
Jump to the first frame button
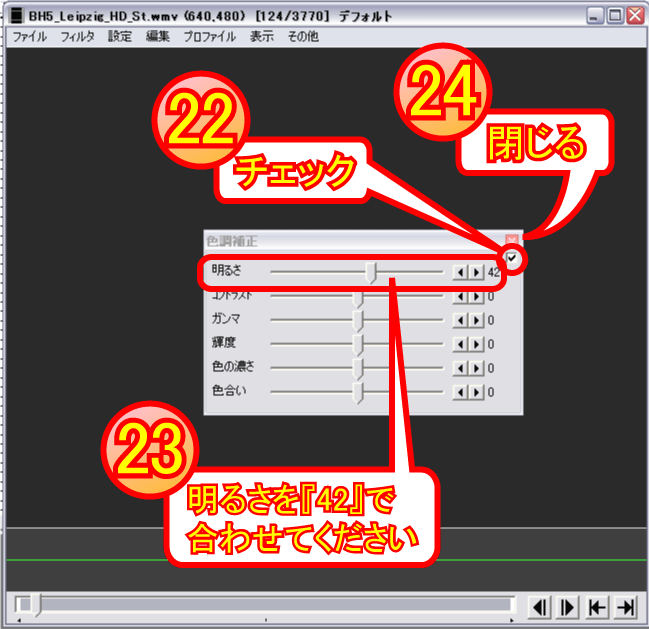pos(597,607)
